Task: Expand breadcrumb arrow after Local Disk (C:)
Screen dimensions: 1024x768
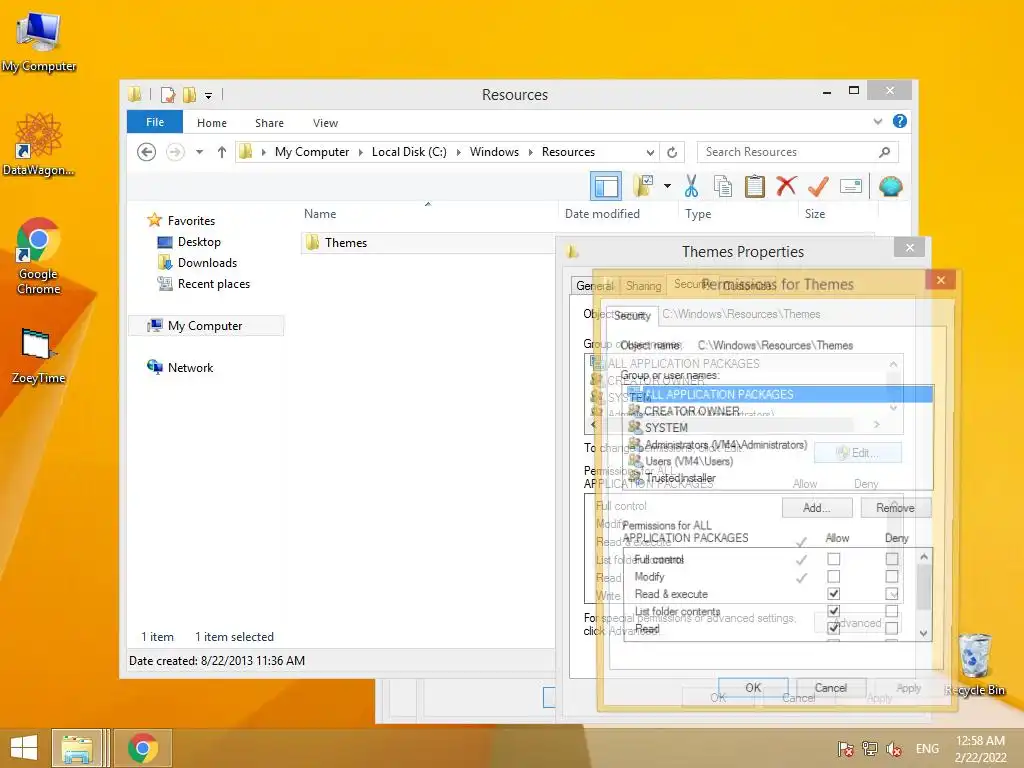Action: (458, 152)
